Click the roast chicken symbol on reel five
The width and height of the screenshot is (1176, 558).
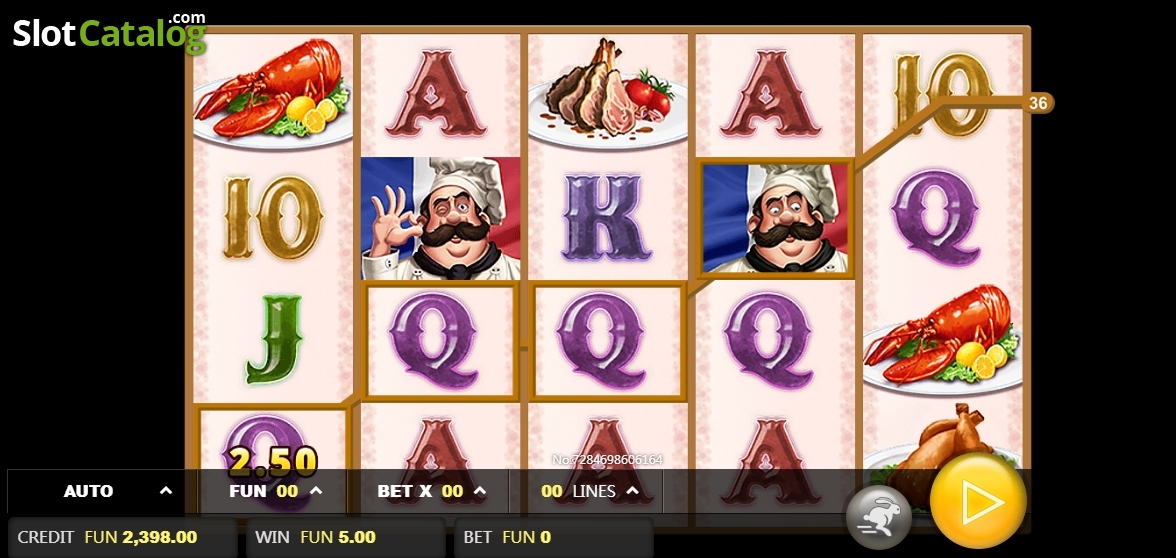pyautogui.click(x=943, y=454)
